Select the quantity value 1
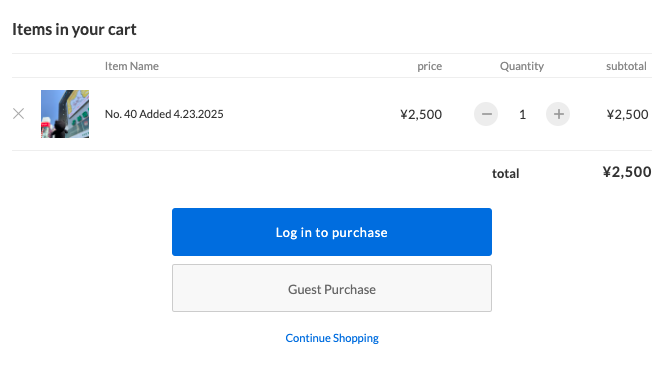The image size is (662, 366). pyautogui.click(x=522, y=114)
